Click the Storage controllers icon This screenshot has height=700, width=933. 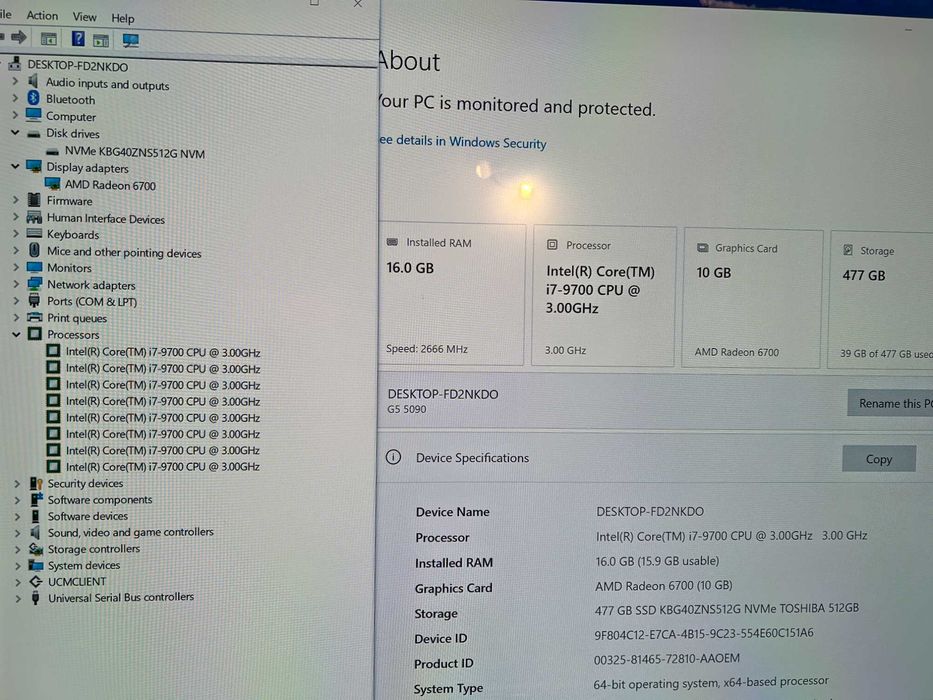pos(36,548)
